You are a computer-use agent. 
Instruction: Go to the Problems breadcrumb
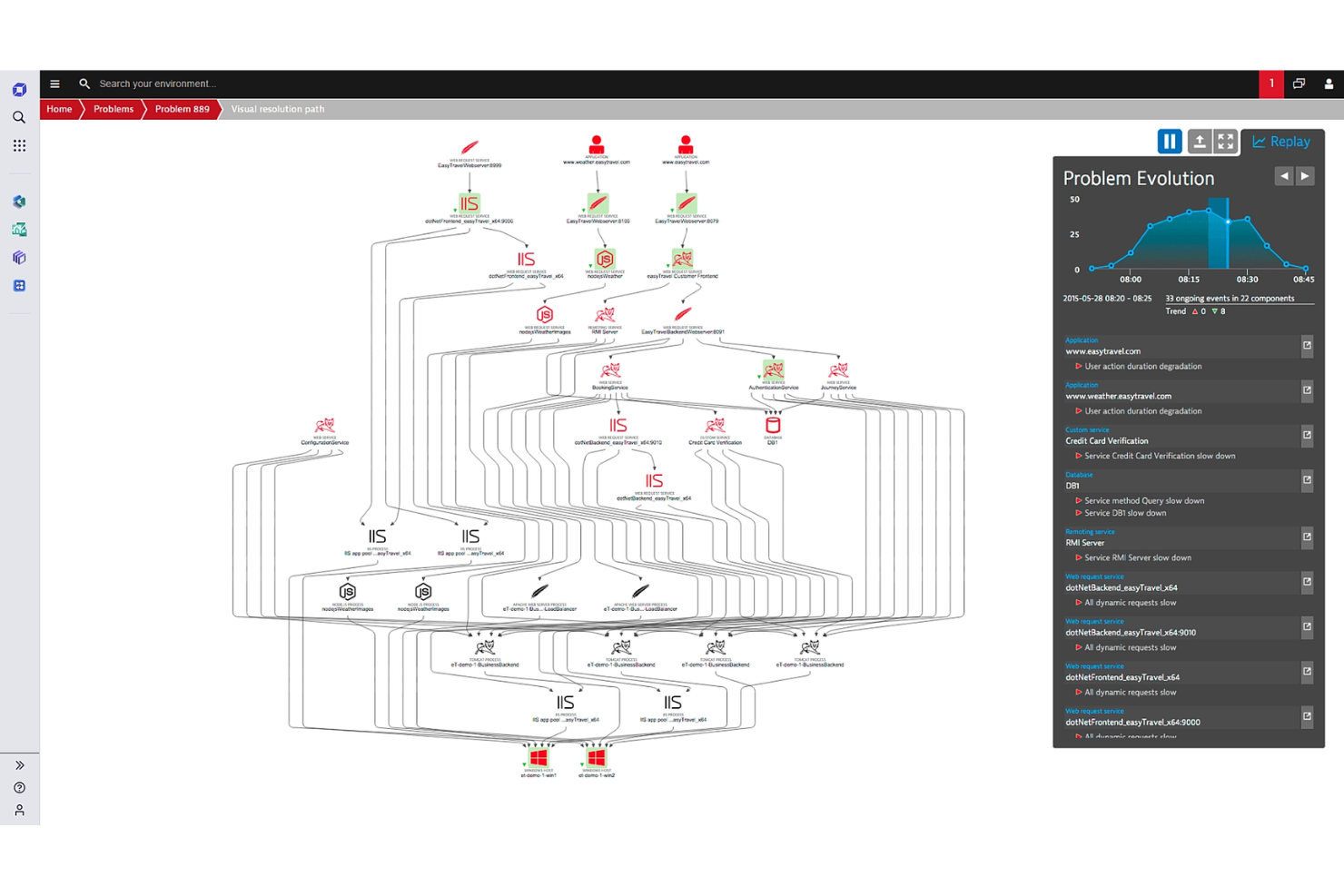(113, 109)
